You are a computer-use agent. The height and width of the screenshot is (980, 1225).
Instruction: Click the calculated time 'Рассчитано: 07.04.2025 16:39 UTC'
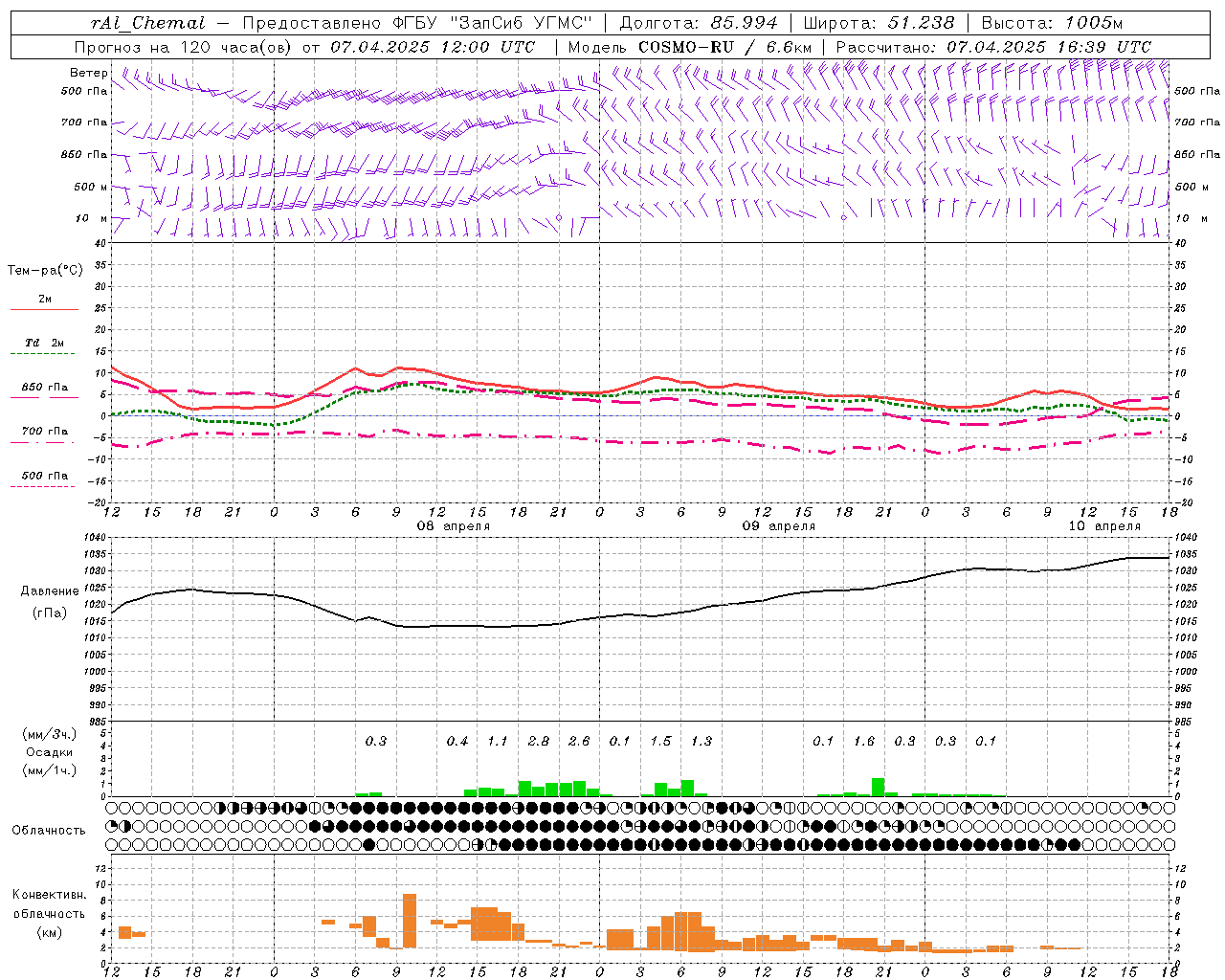(x=993, y=47)
